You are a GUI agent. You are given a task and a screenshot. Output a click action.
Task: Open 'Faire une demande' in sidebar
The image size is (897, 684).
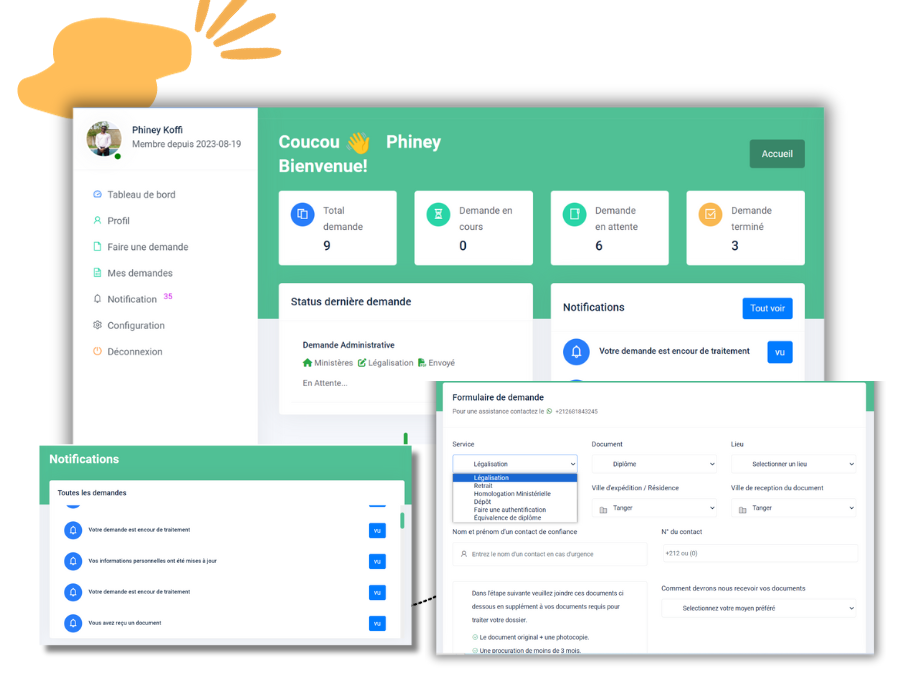[147, 247]
